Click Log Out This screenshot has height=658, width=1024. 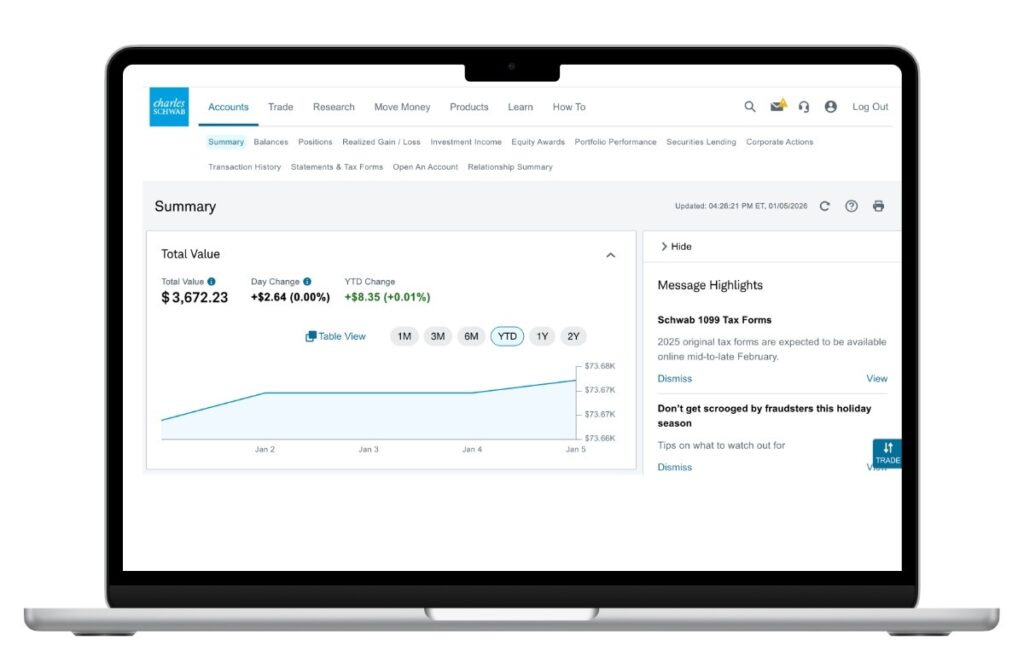870,107
